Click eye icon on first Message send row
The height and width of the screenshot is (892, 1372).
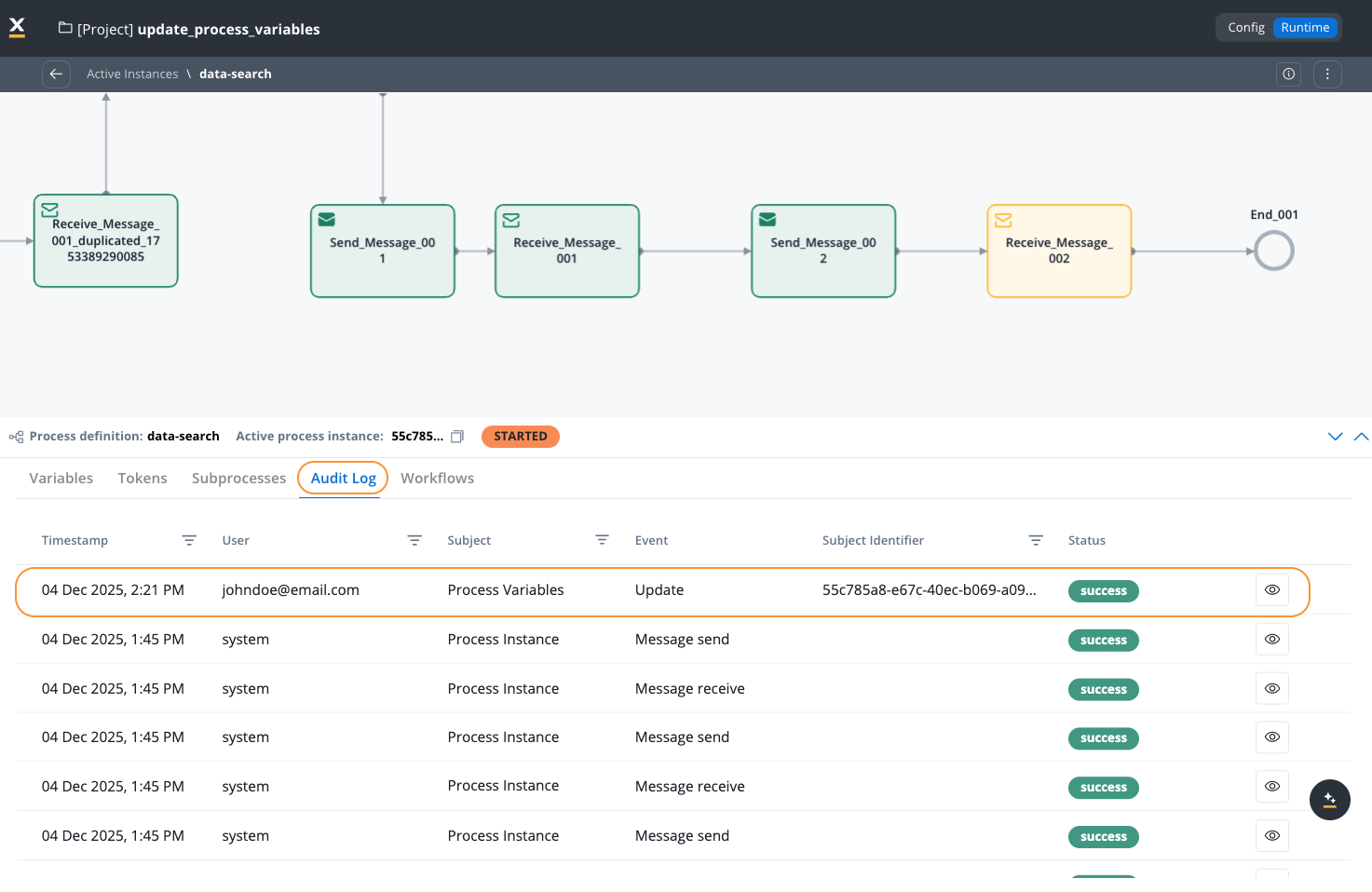[1271, 640]
